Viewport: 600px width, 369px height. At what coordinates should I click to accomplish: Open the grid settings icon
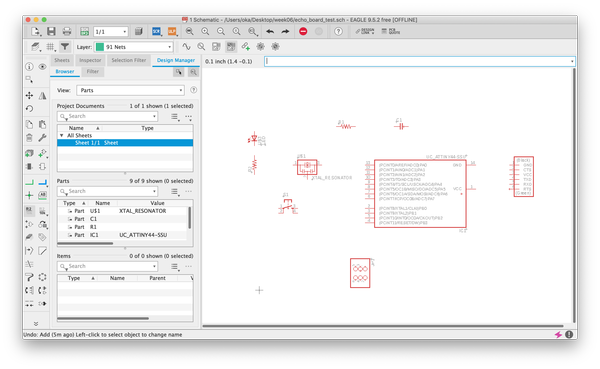[50, 47]
